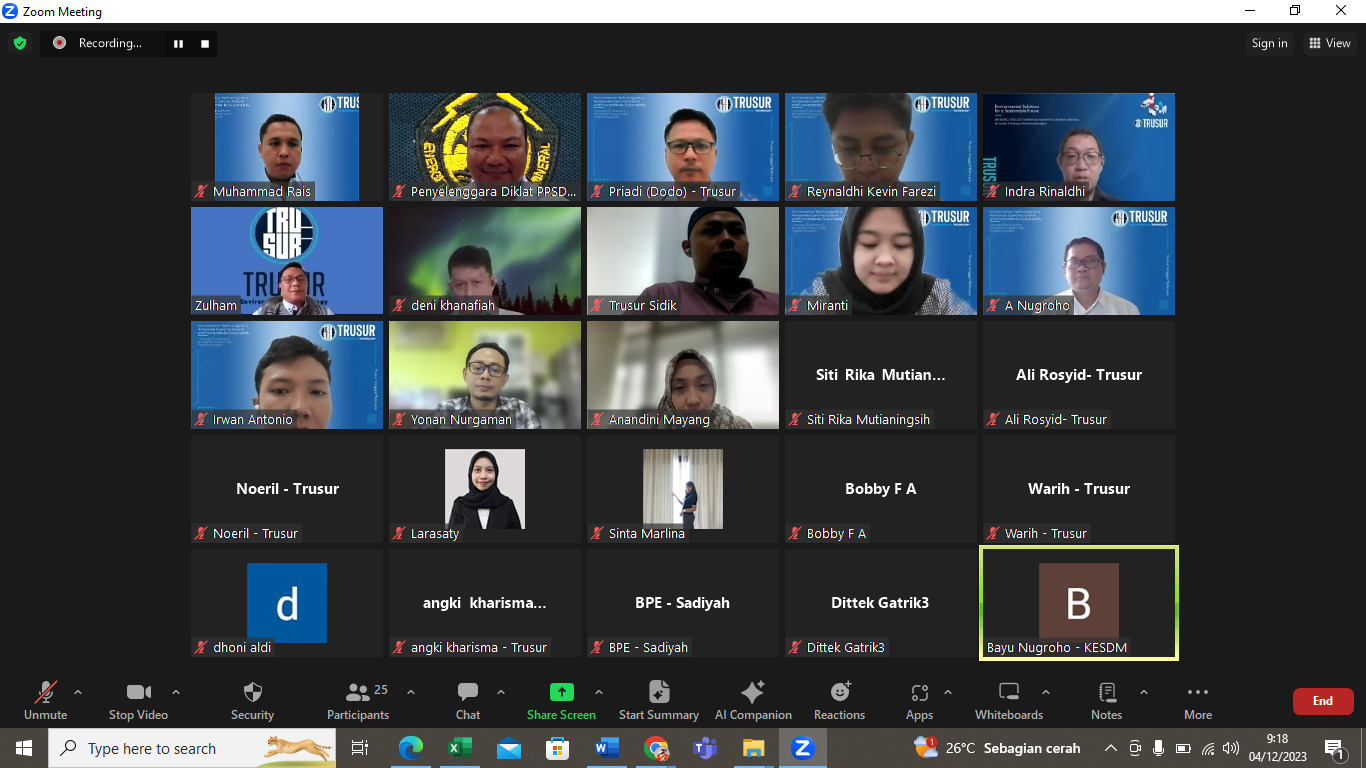This screenshot has width=1366, height=768.
Task: Select the dhoni aldi avatar tile
Action: tap(287, 603)
